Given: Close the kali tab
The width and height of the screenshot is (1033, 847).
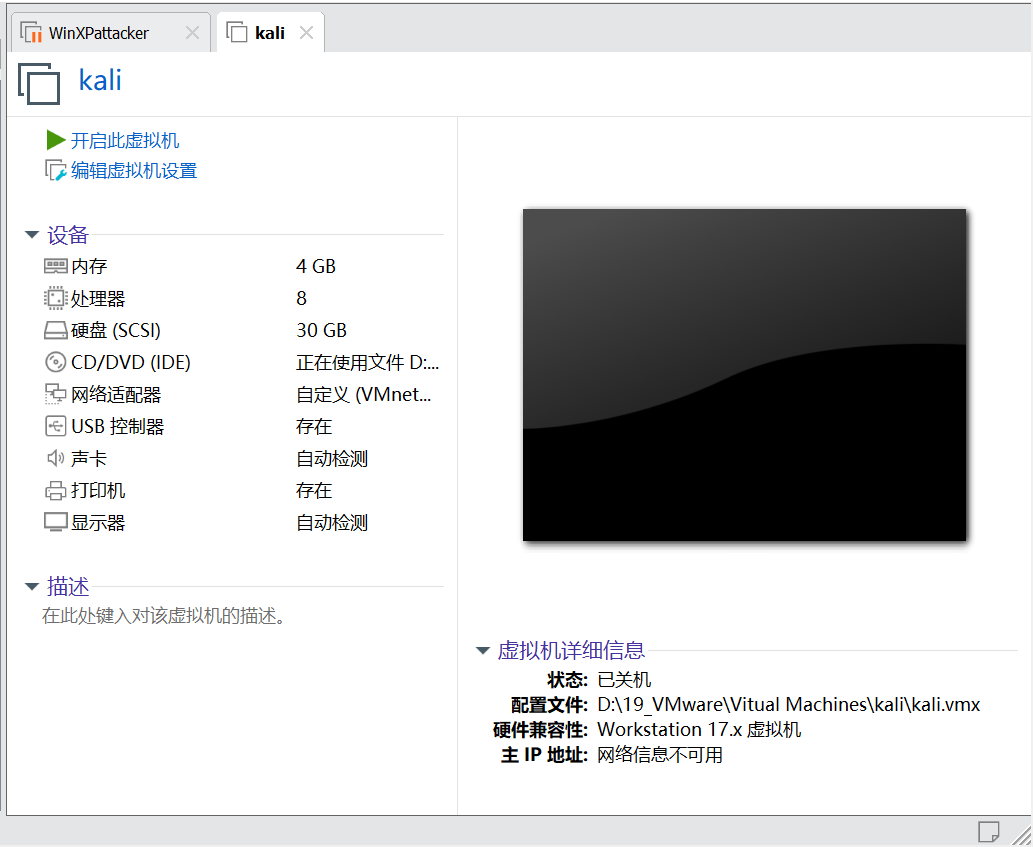Looking at the screenshot, I should pyautogui.click(x=306, y=33).
